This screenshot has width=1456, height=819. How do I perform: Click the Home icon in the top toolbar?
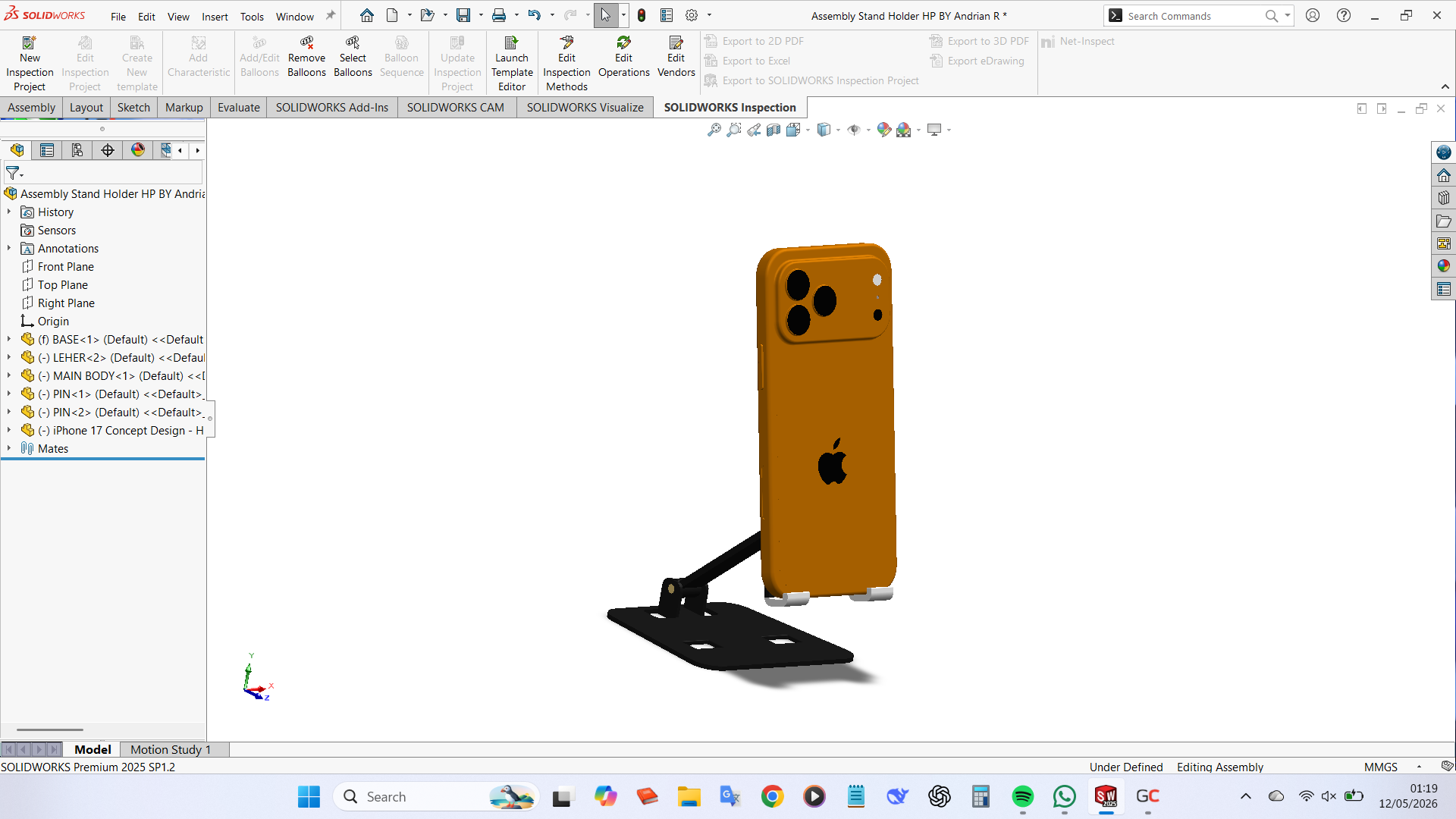367,15
